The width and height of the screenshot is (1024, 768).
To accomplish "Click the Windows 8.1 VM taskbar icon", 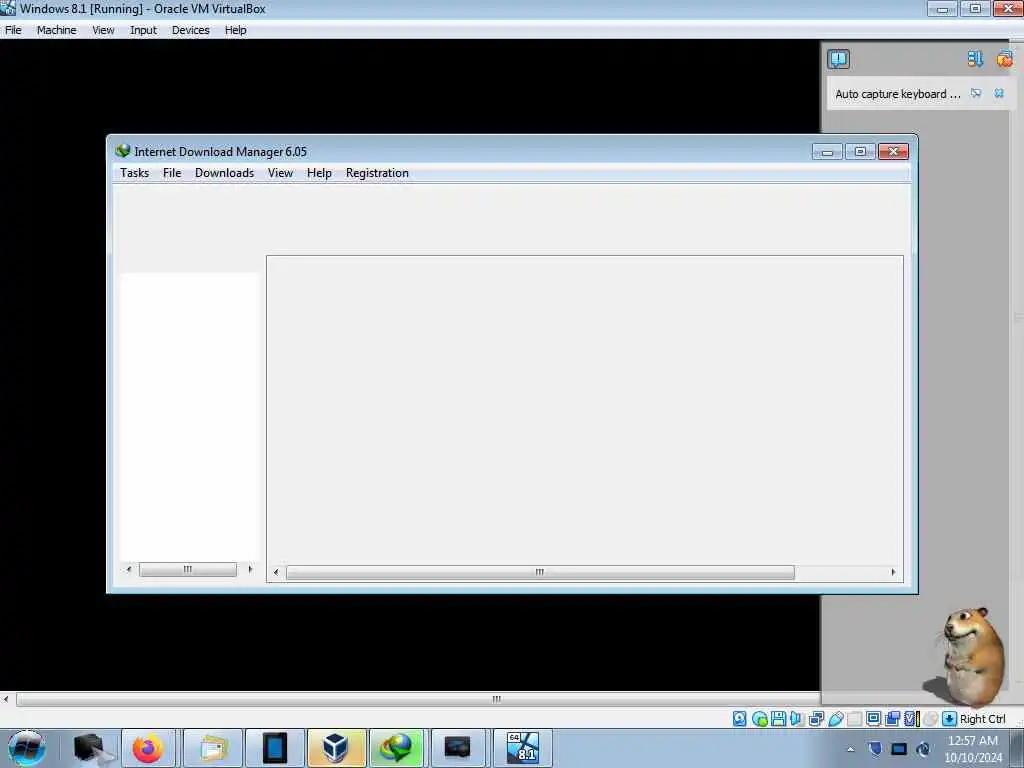I will point(522,748).
